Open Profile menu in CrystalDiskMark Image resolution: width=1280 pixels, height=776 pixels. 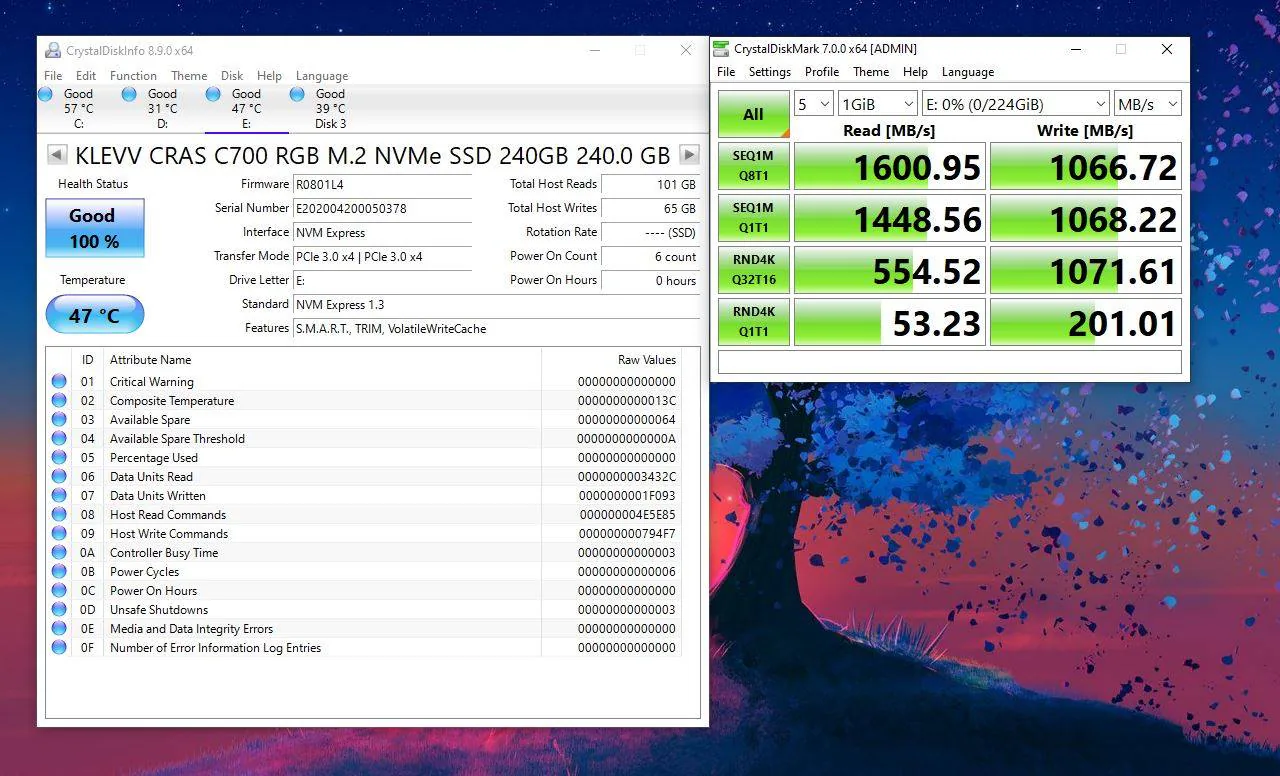point(822,72)
